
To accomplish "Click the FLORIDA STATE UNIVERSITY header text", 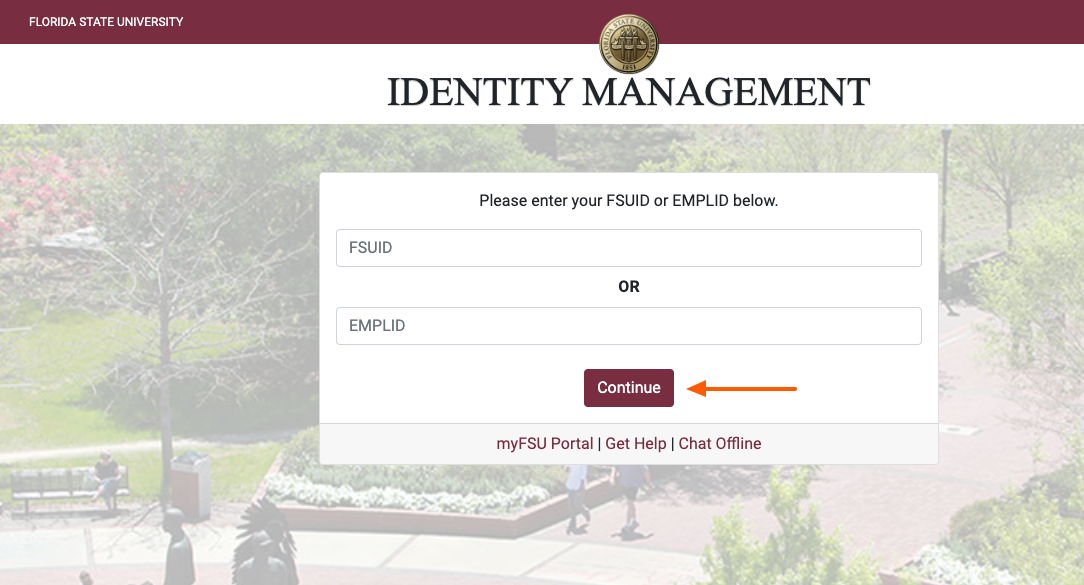I will pos(105,21).
